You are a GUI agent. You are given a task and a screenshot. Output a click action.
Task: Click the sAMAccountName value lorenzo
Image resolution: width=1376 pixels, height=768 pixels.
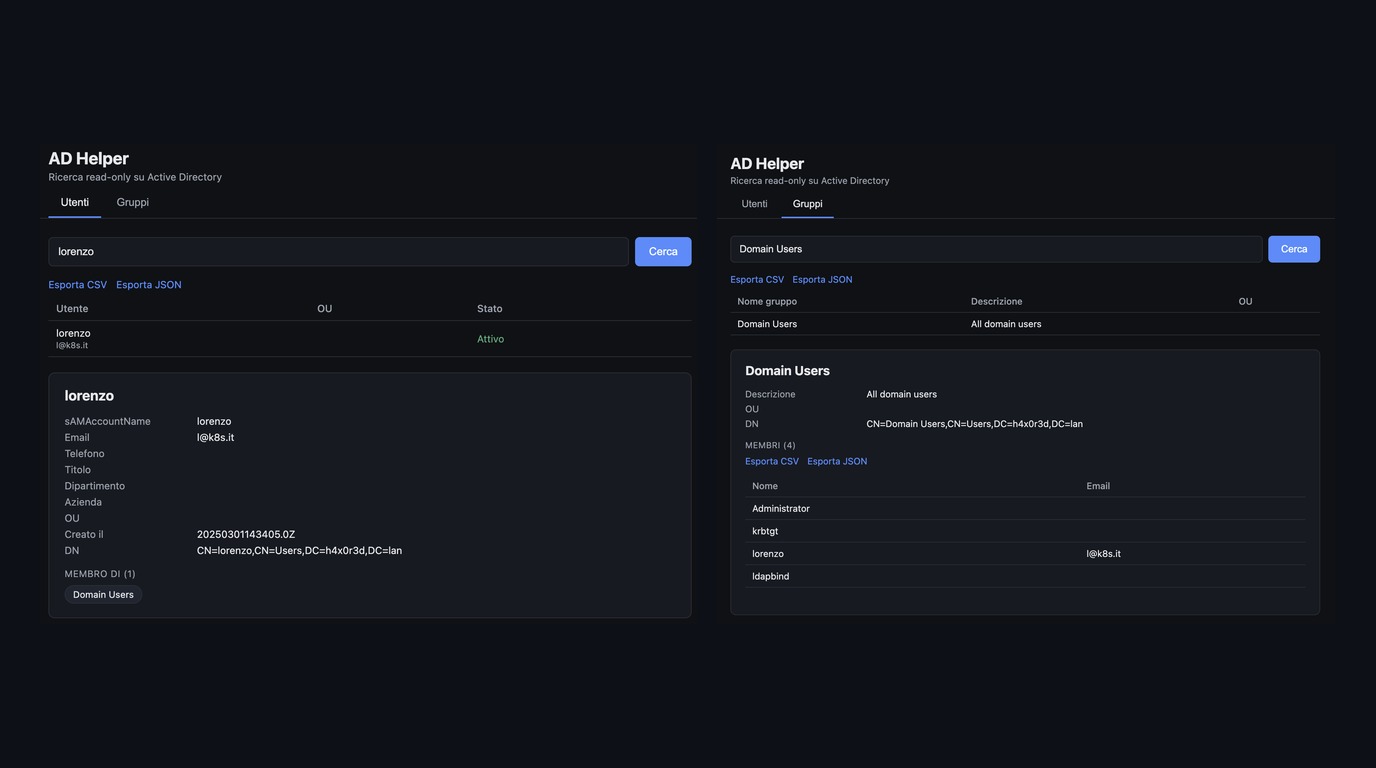pyautogui.click(x=214, y=422)
